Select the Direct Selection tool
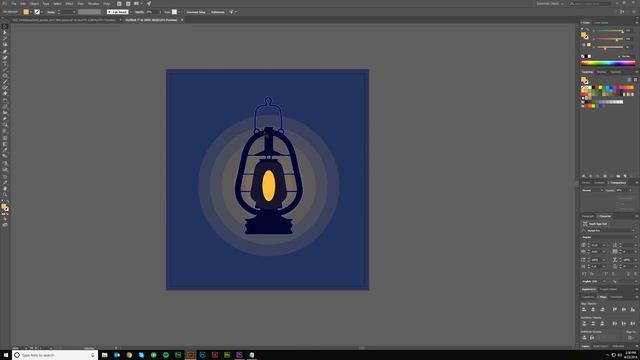Screen dimensions: 640x360 point(5,32)
